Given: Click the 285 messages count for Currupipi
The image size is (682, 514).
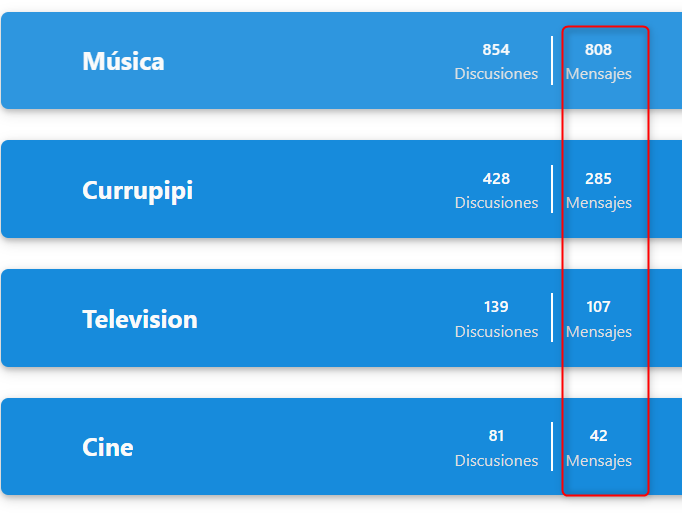Looking at the screenshot, I should pyautogui.click(x=598, y=179).
